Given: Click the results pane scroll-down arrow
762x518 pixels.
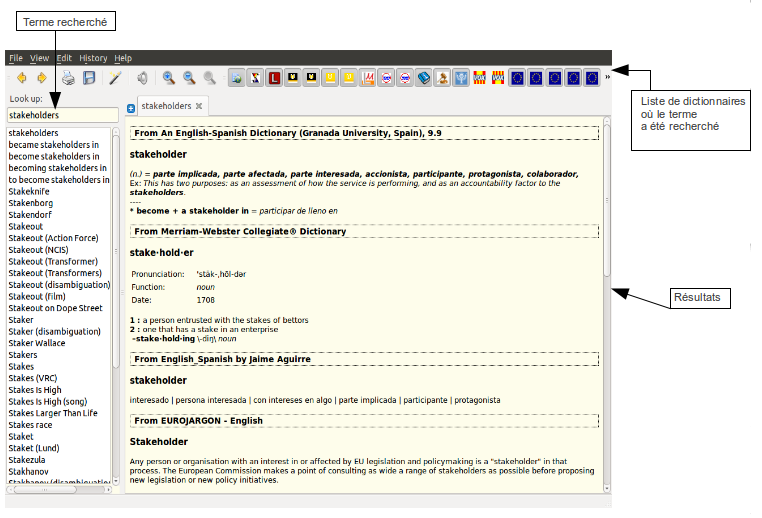Looking at the screenshot, I should pyautogui.click(x=606, y=488).
